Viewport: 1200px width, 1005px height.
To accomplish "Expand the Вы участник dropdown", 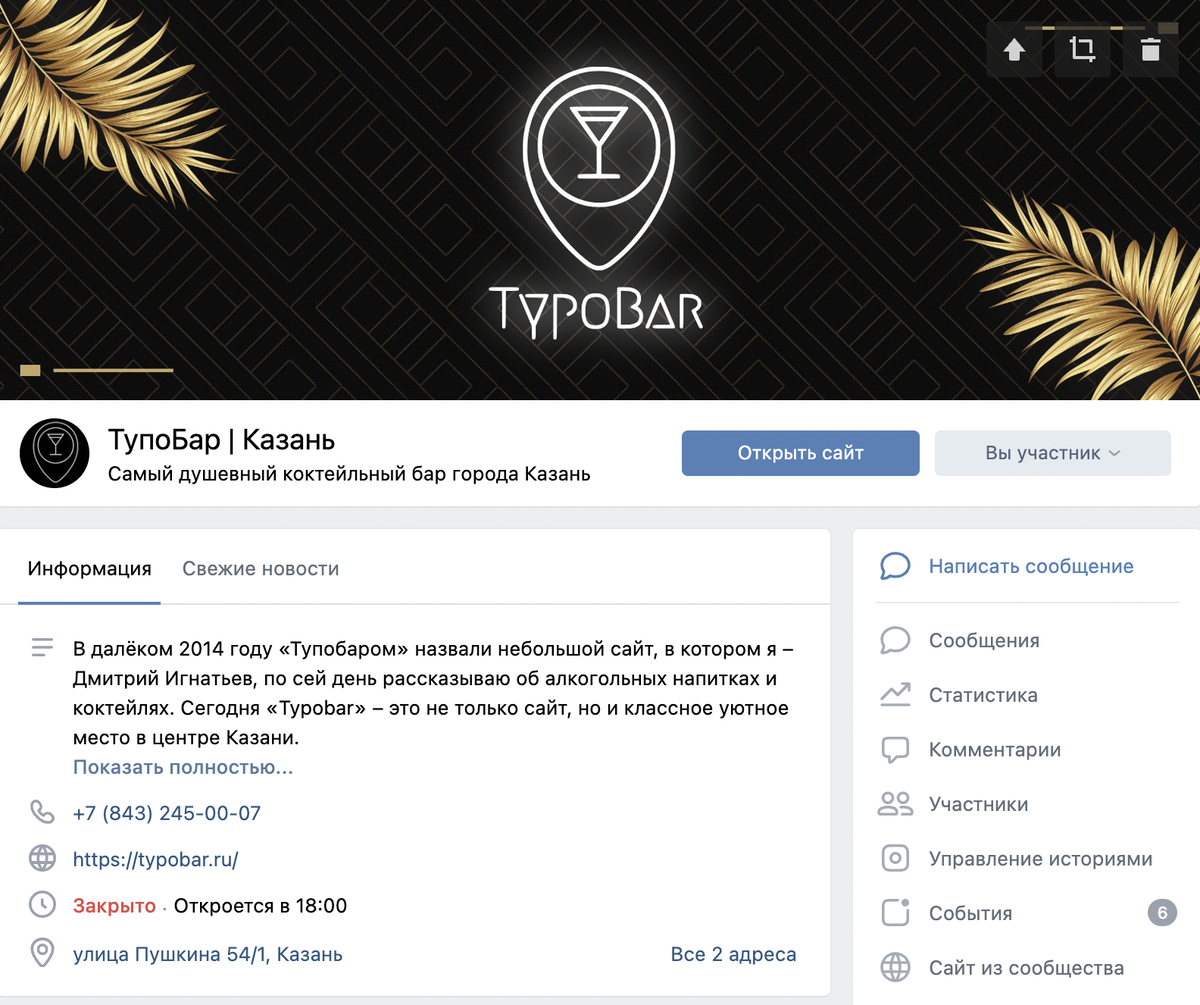I will pyautogui.click(x=1052, y=453).
